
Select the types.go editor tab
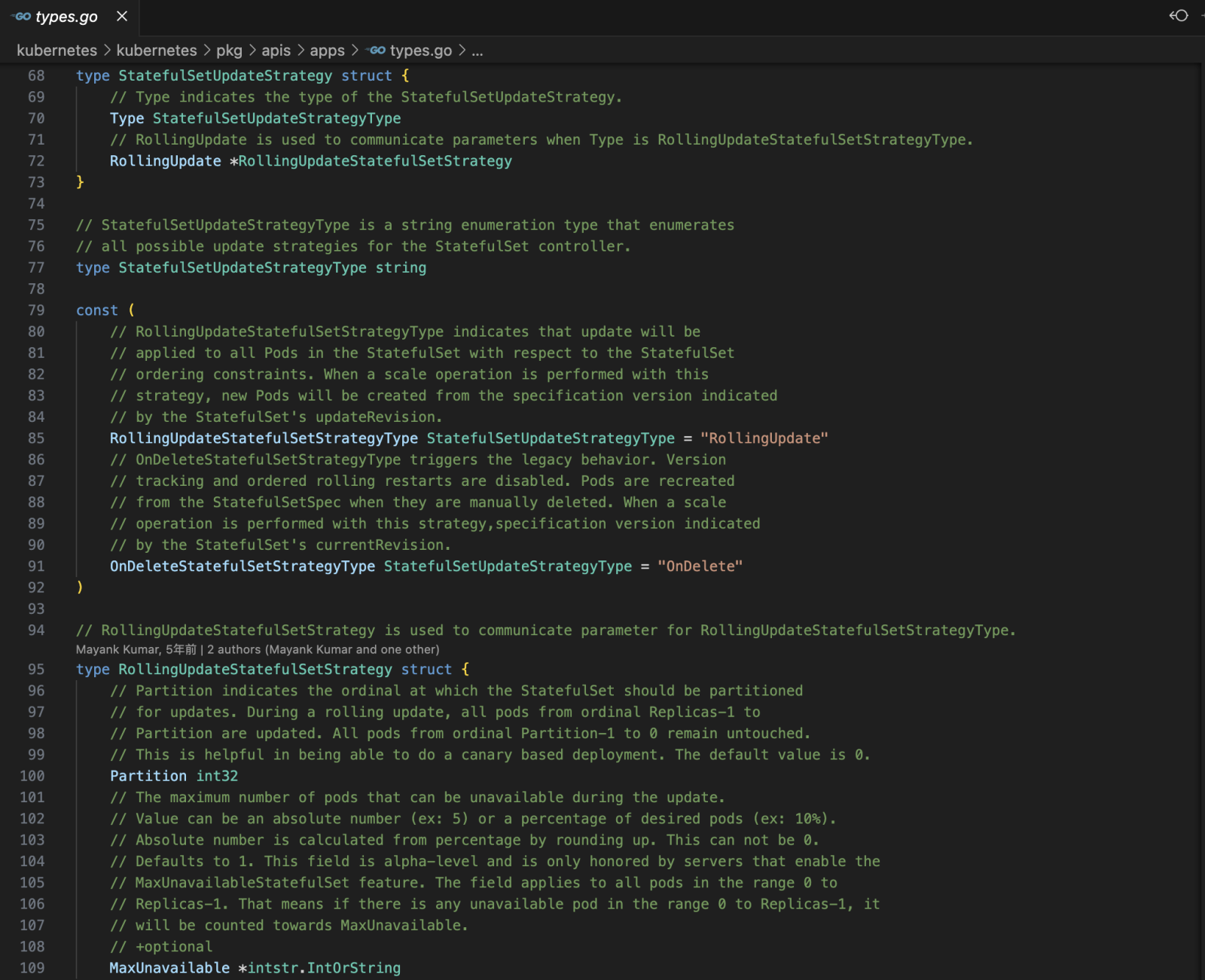click(x=66, y=17)
